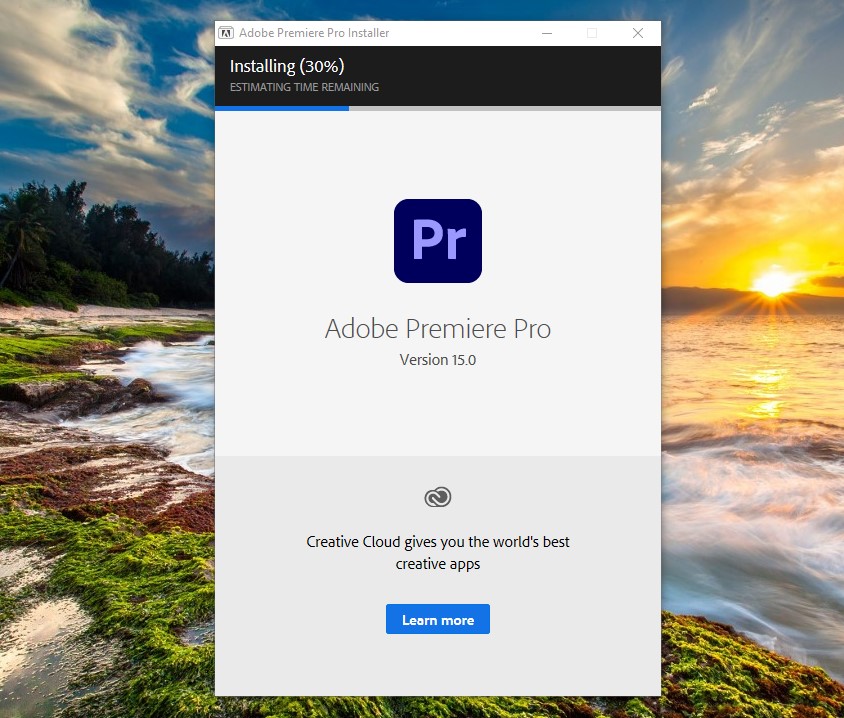Click the 'Adobe Premiere Pro Installer' window title
The width and height of the screenshot is (844, 718).
314,33
